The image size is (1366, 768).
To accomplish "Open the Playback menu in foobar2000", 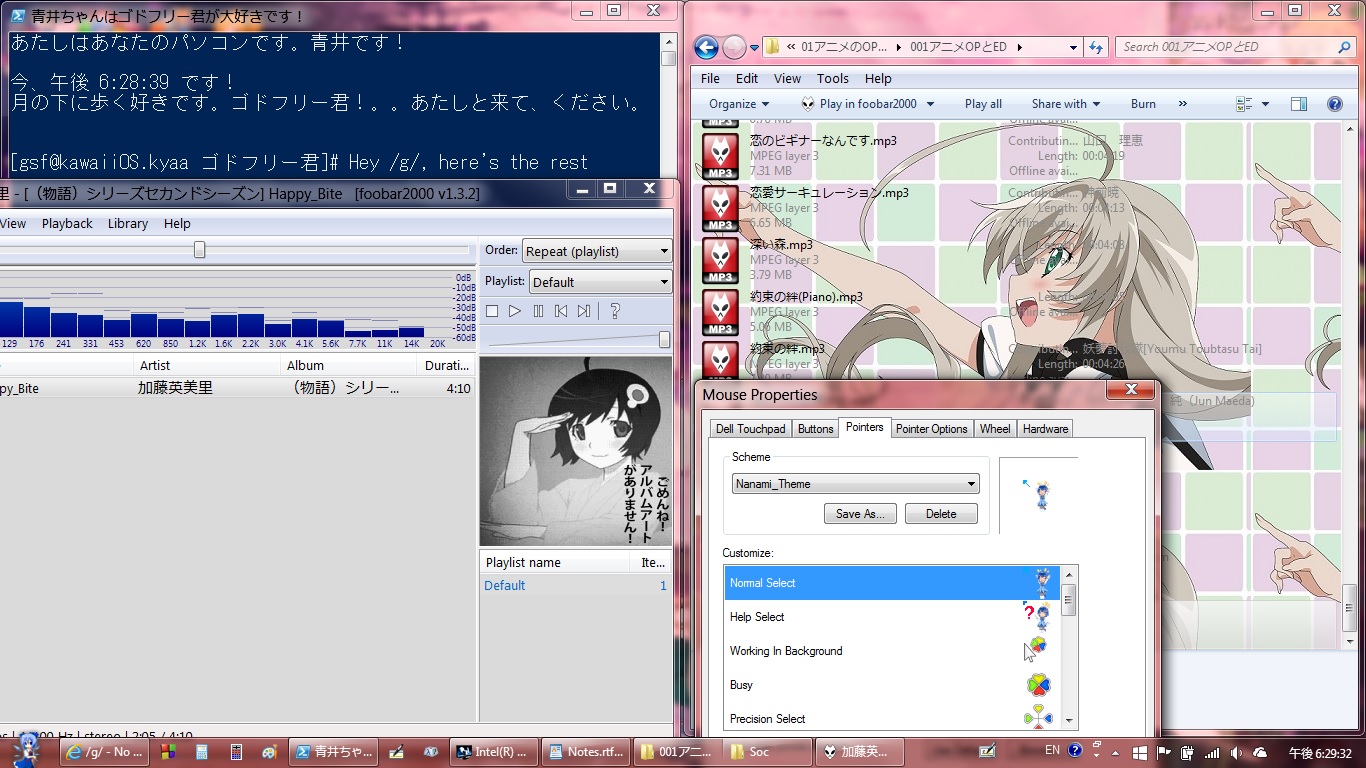I will pyautogui.click(x=67, y=224).
